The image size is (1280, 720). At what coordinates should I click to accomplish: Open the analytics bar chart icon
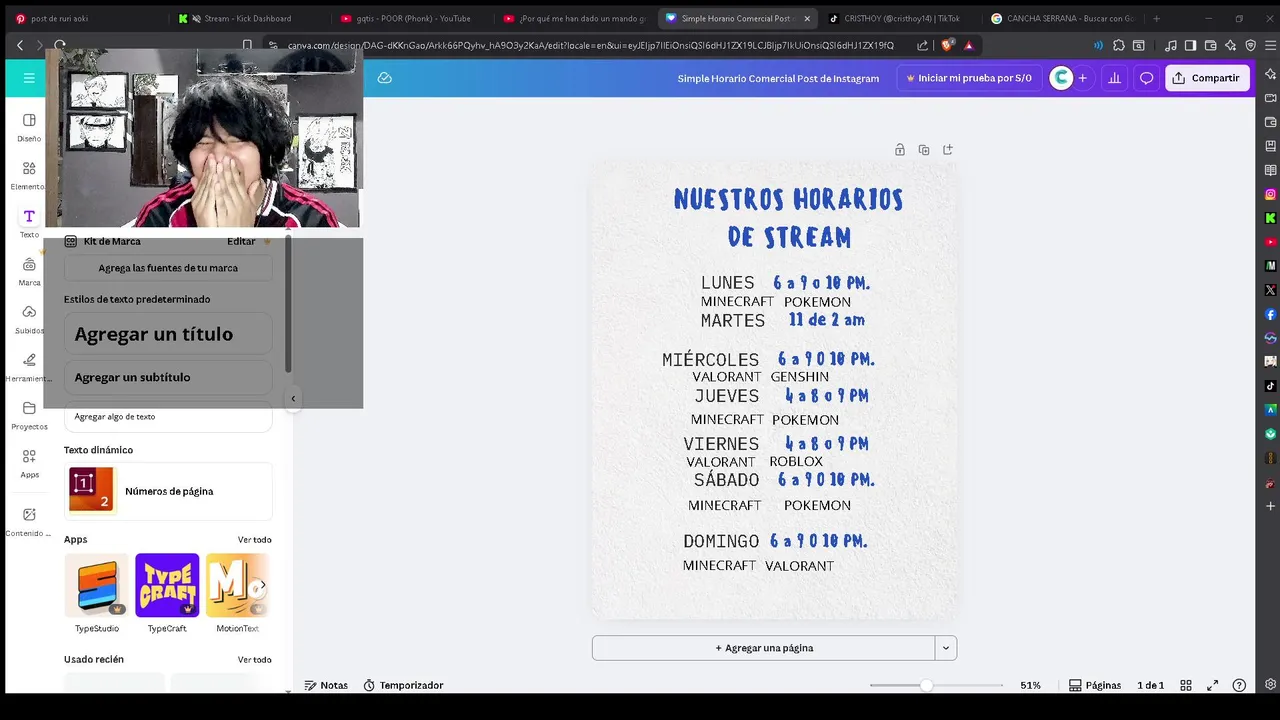pyautogui.click(x=1114, y=78)
